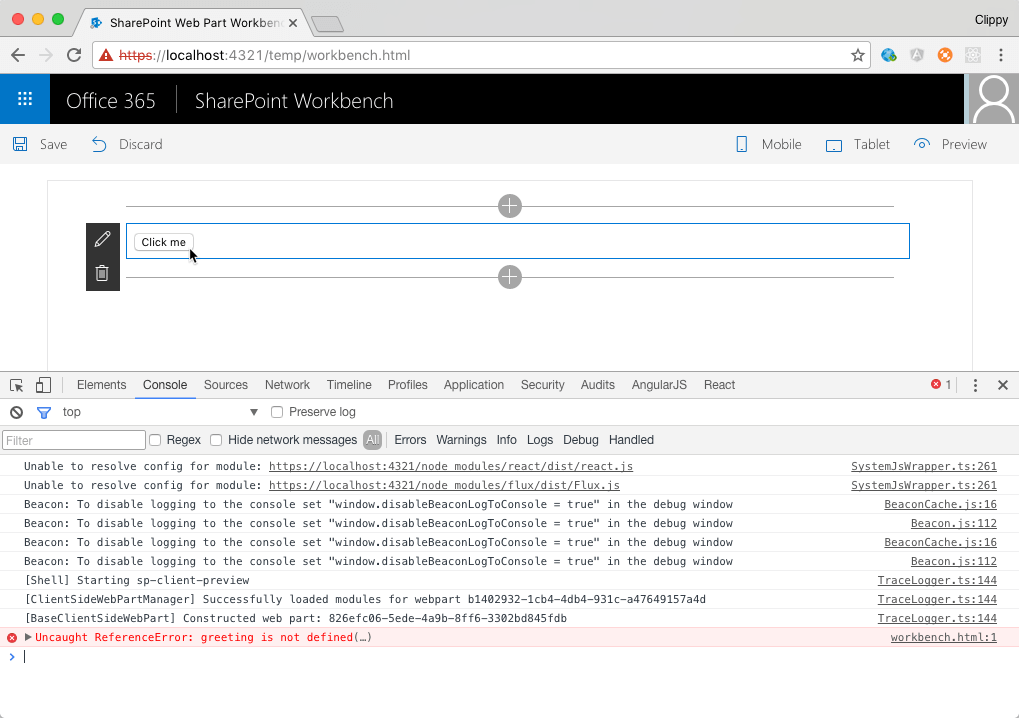1019x718 pixels.
Task: Click the 'Click me' web part button
Action: [x=163, y=241]
